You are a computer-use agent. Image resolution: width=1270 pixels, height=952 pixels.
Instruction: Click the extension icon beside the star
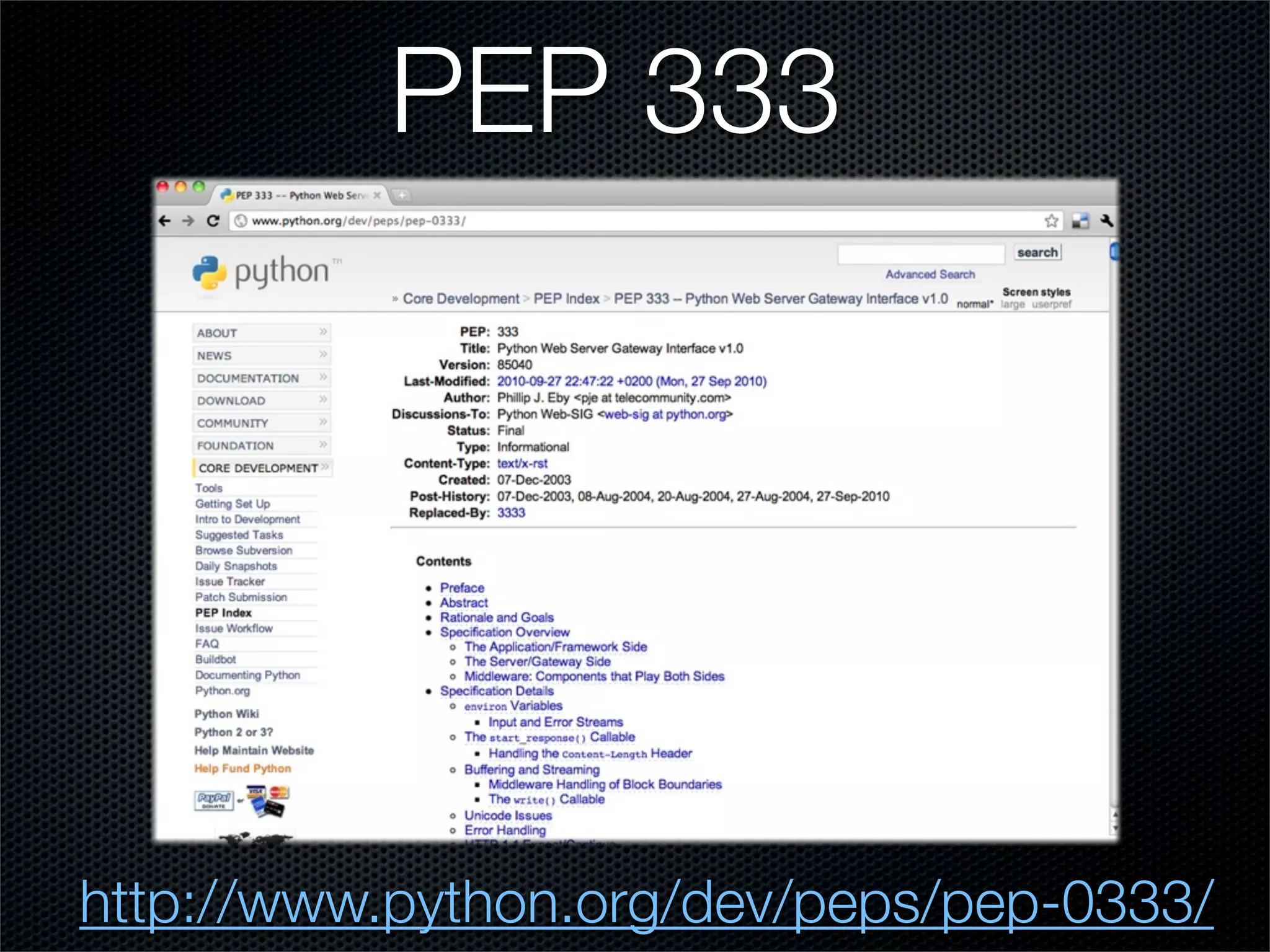(x=1080, y=221)
